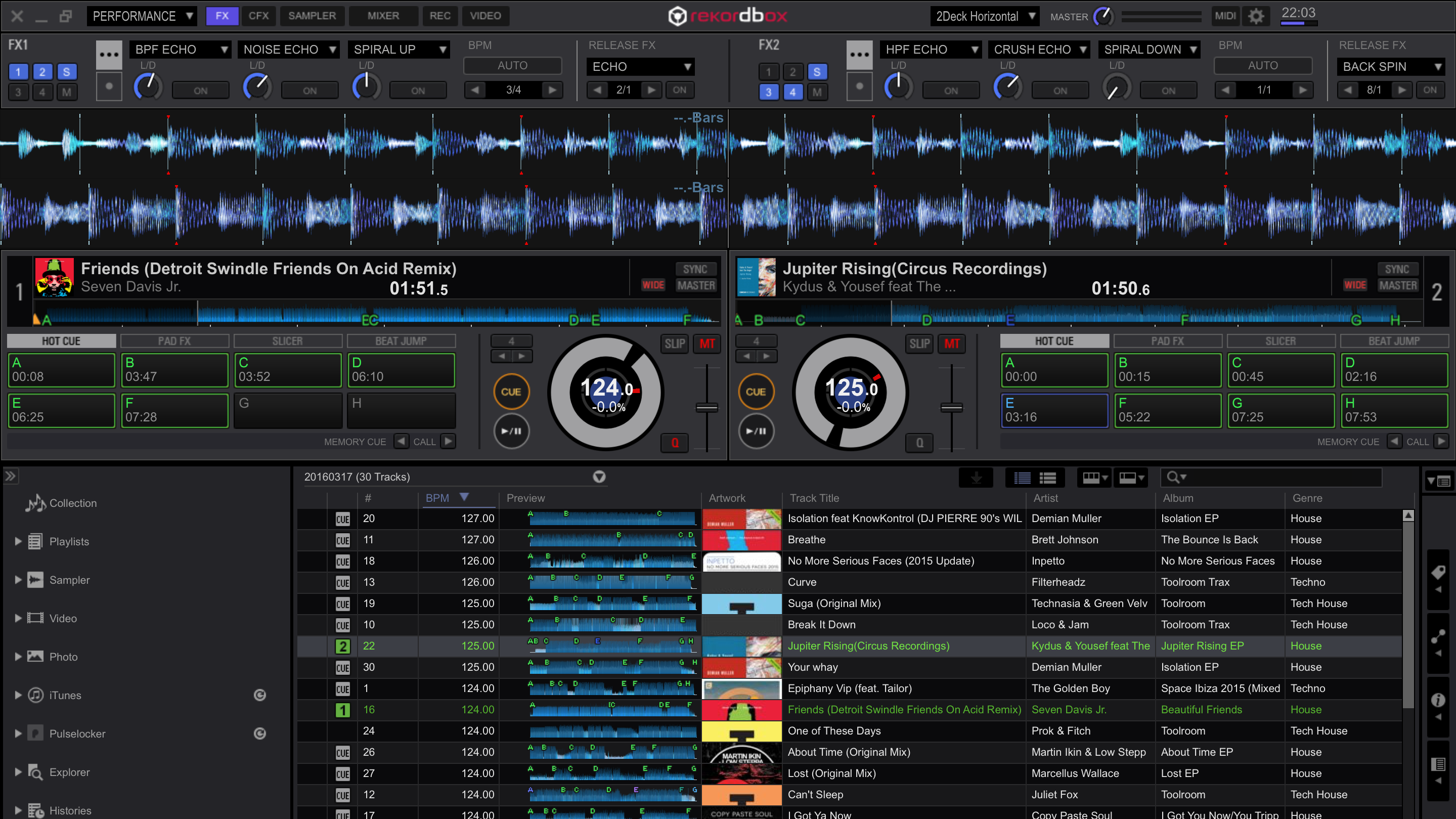Toggle deck 1 SLIP mode
The image size is (1456, 819).
(674, 343)
